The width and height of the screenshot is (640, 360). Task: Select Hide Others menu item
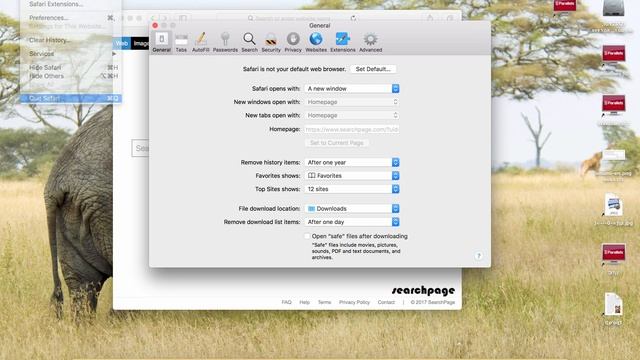point(71,76)
